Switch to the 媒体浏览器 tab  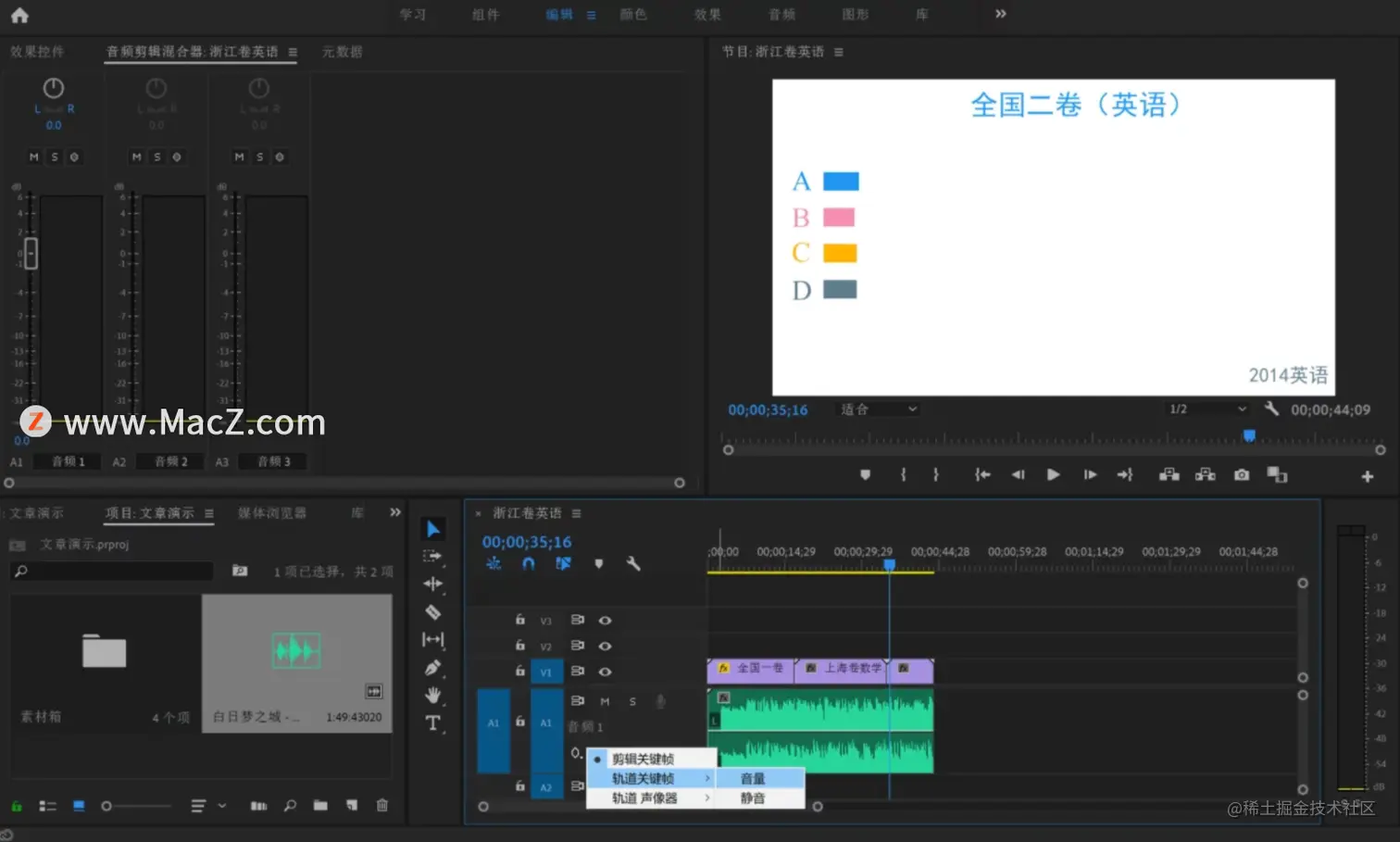(272, 513)
